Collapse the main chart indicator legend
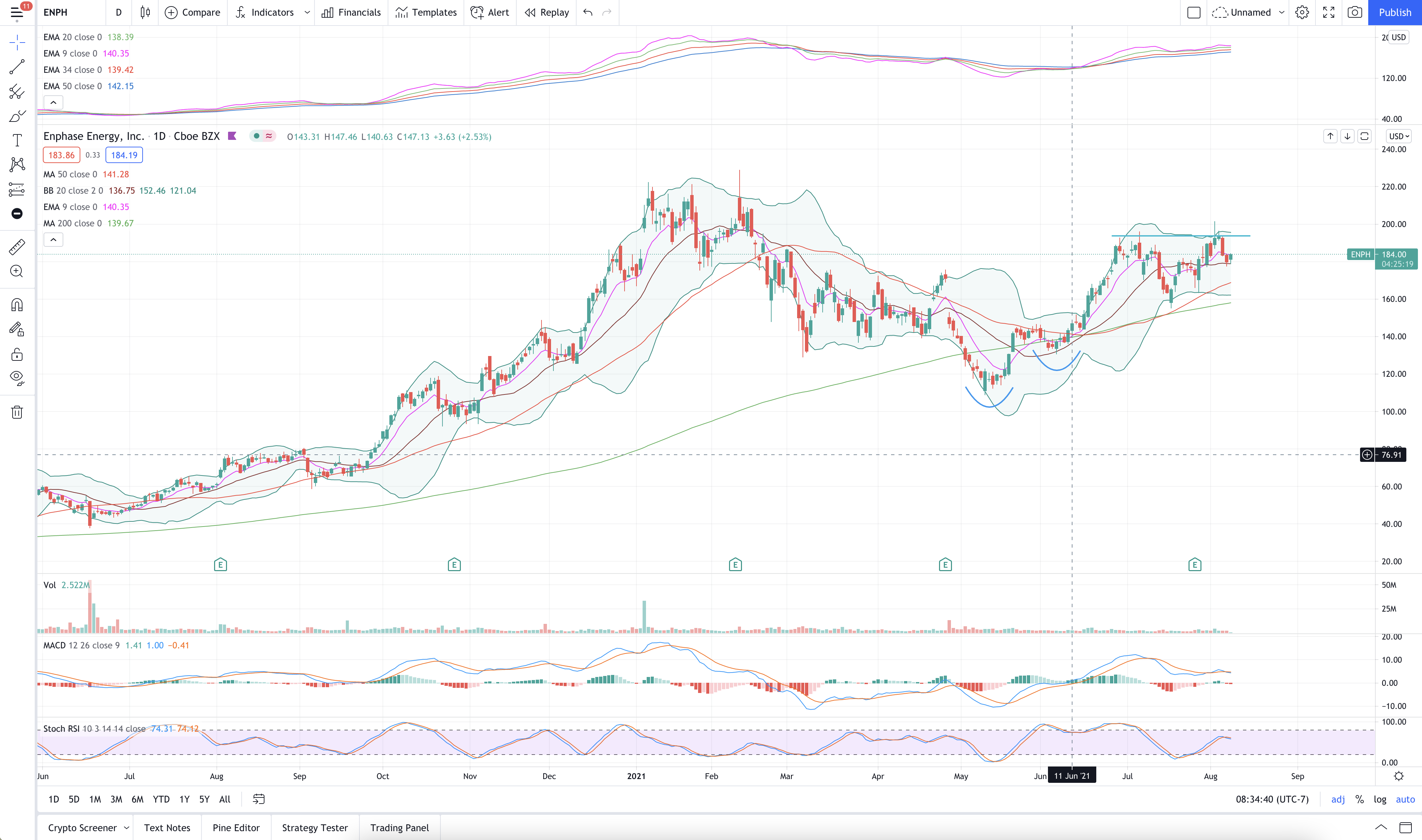Image resolution: width=1422 pixels, height=840 pixels. [x=53, y=239]
